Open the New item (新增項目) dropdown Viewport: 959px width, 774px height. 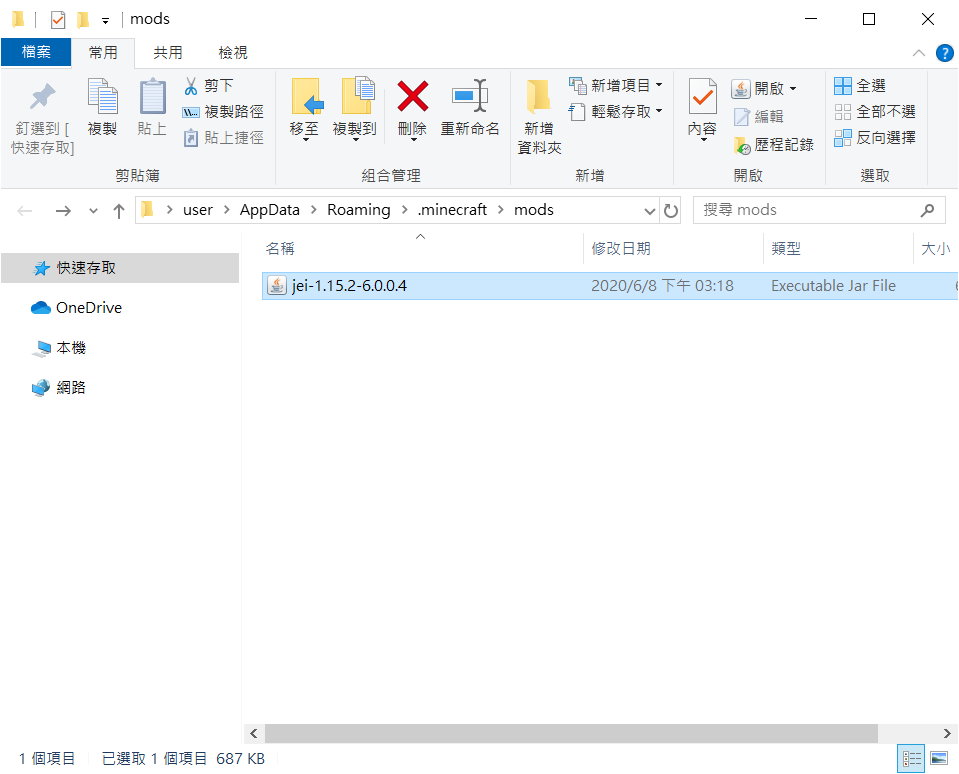pyautogui.click(x=659, y=86)
